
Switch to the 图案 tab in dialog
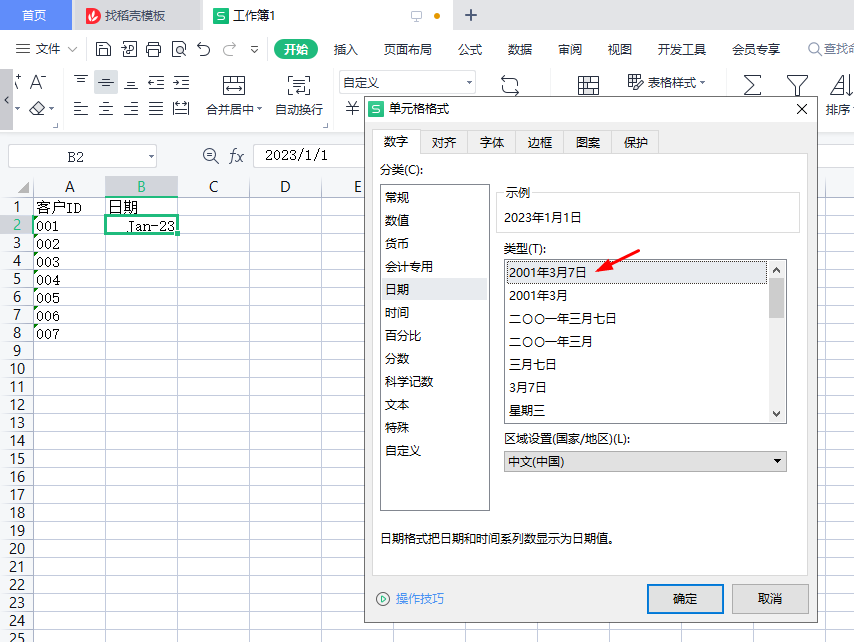coord(588,143)
